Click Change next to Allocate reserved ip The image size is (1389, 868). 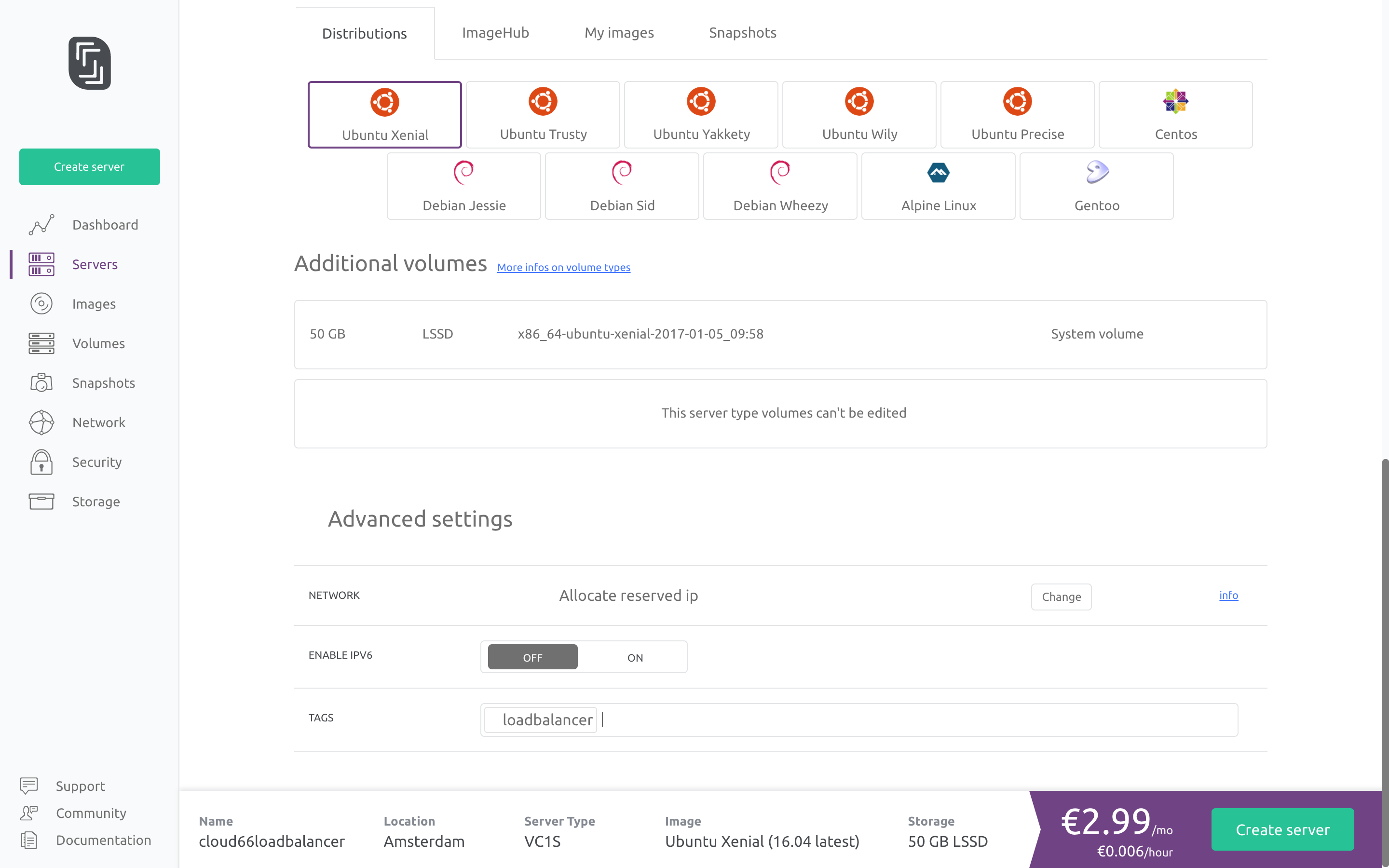coord(1061,597)
